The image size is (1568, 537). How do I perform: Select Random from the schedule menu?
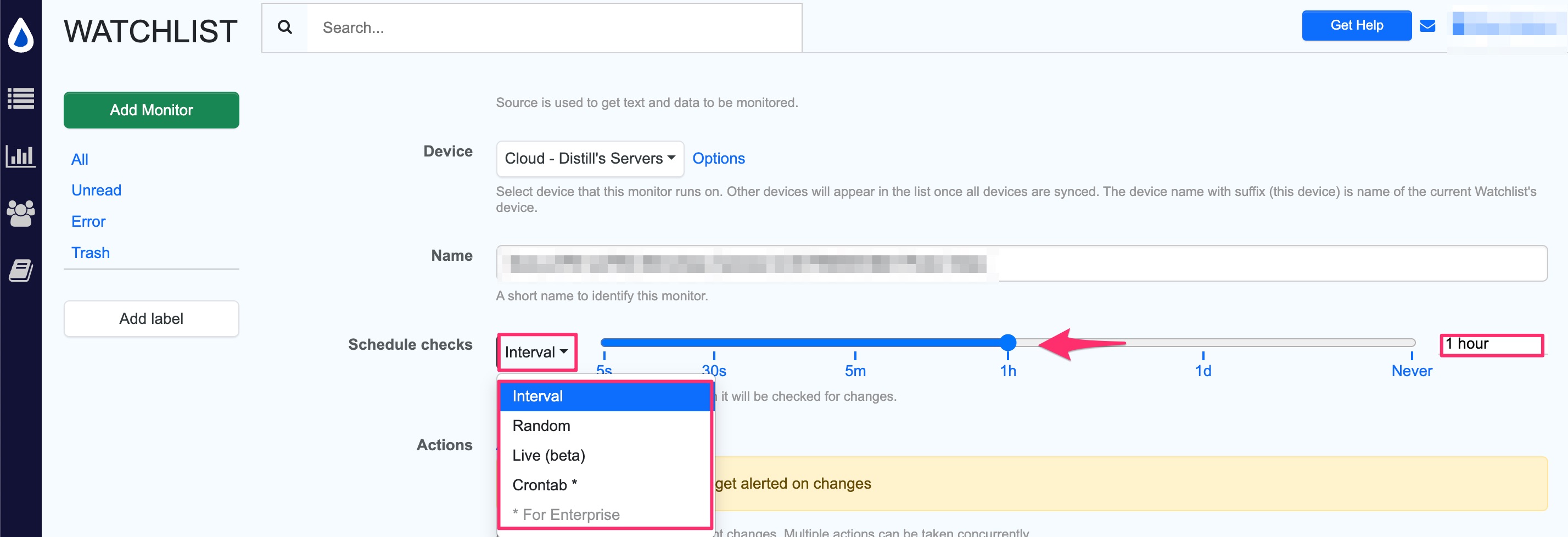(541, 426)
